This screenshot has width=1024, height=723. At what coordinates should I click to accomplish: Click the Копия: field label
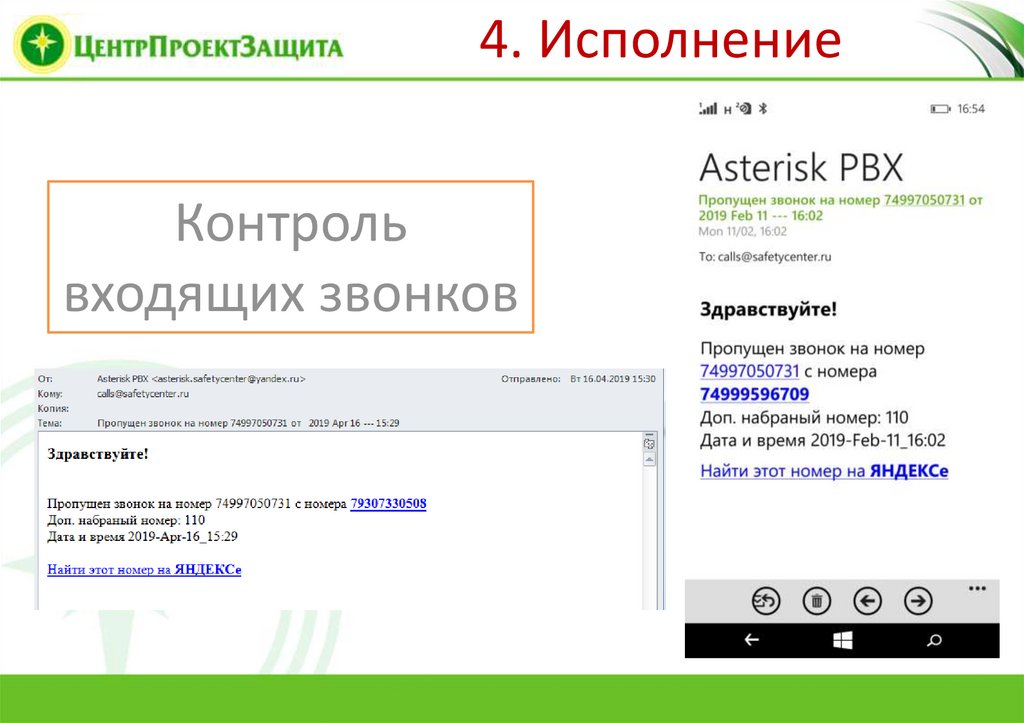[54, 409]
